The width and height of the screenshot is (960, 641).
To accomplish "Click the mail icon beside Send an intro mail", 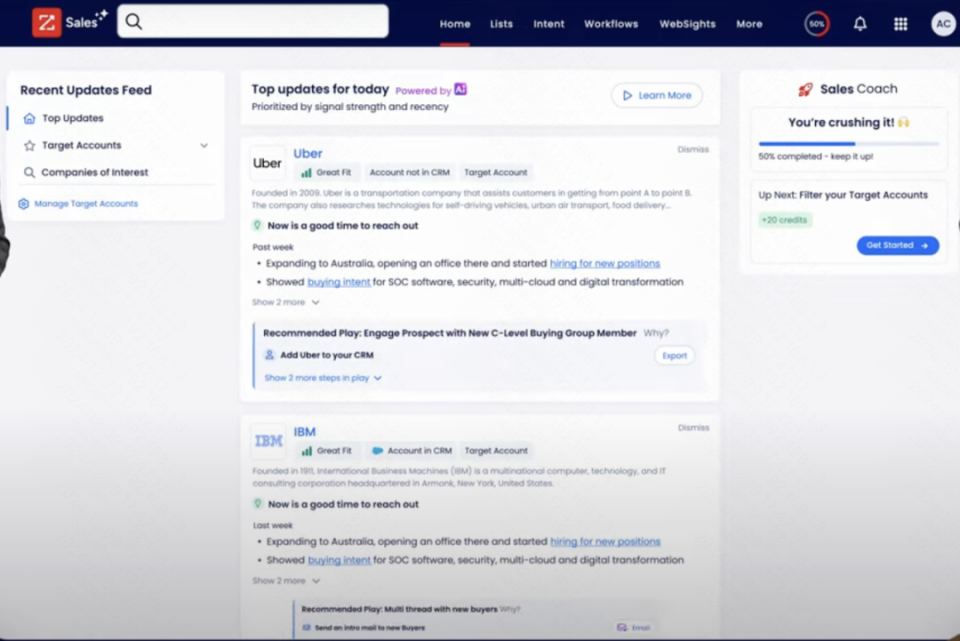I will (x=307, y=628).
